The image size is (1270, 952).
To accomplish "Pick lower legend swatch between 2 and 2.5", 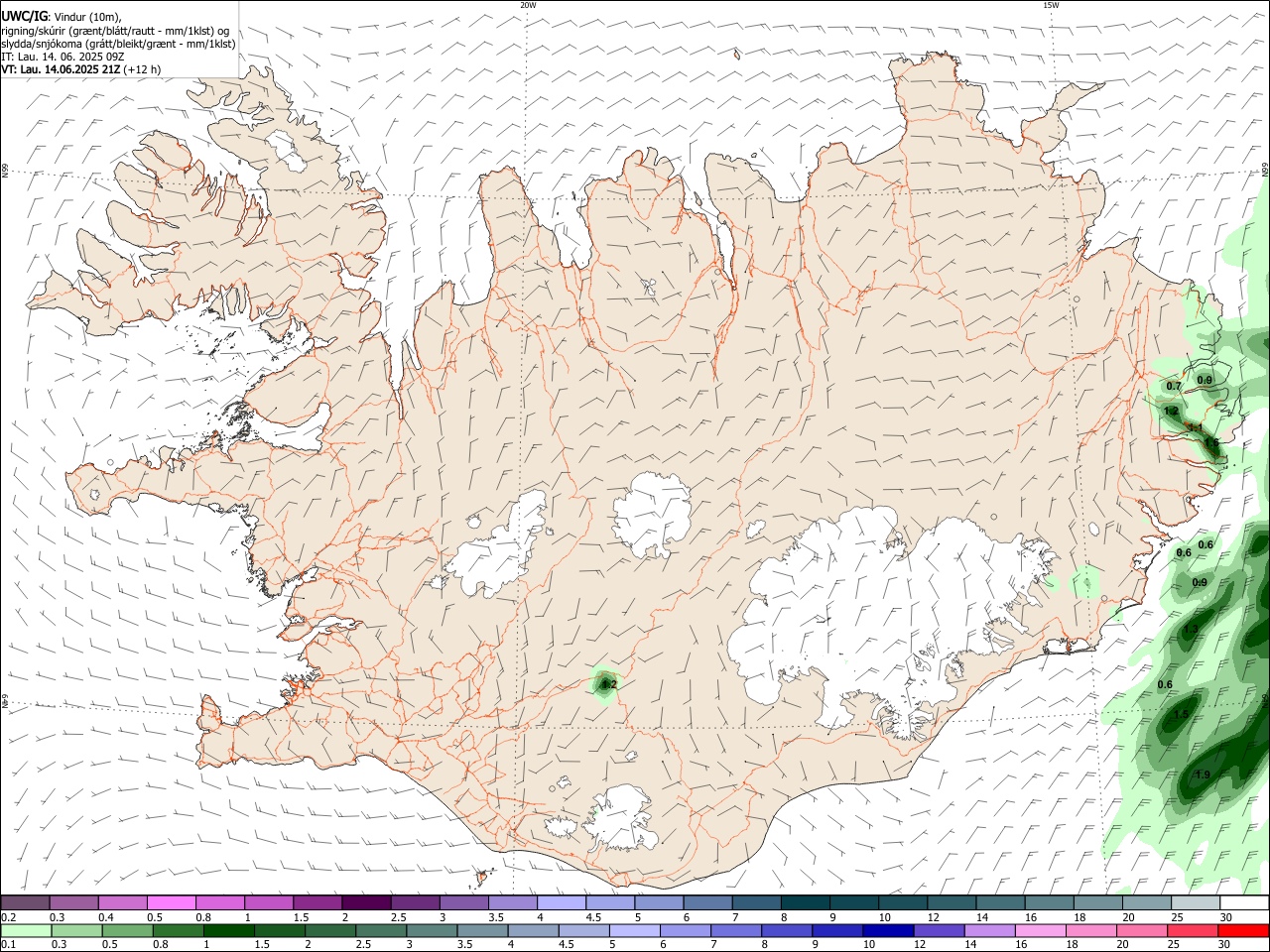I will (x=330, y=930).
